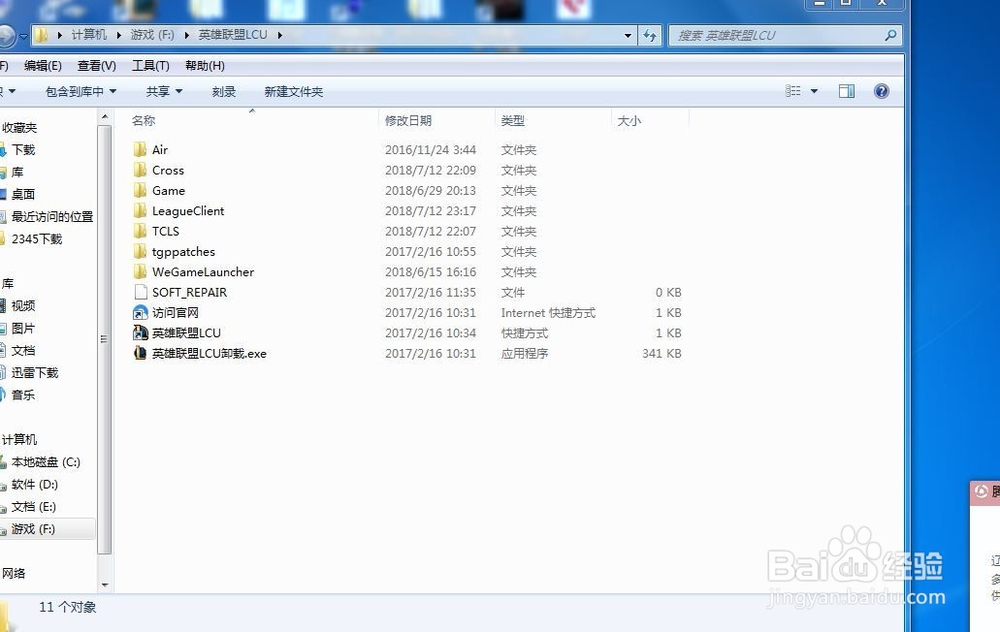1000x632 pixels.
Task: Select the SOFT_REPAIR file icon
Action: point(140,292)
